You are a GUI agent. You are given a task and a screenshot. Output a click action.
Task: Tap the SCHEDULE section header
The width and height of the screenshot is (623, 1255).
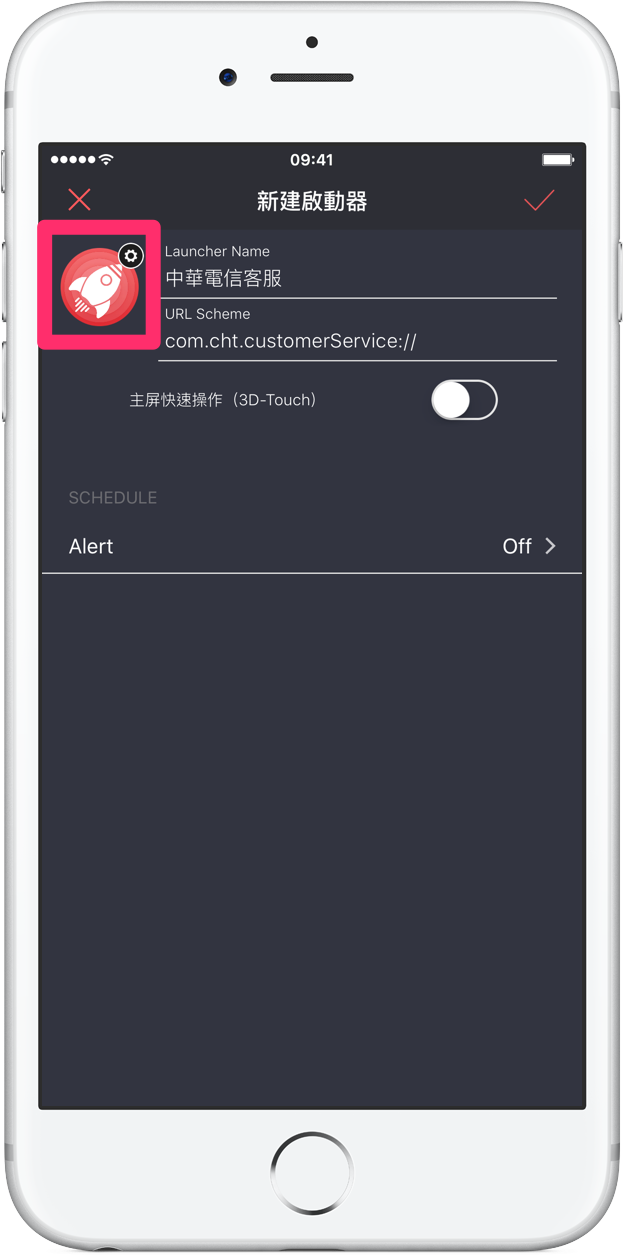pos(113,497)
